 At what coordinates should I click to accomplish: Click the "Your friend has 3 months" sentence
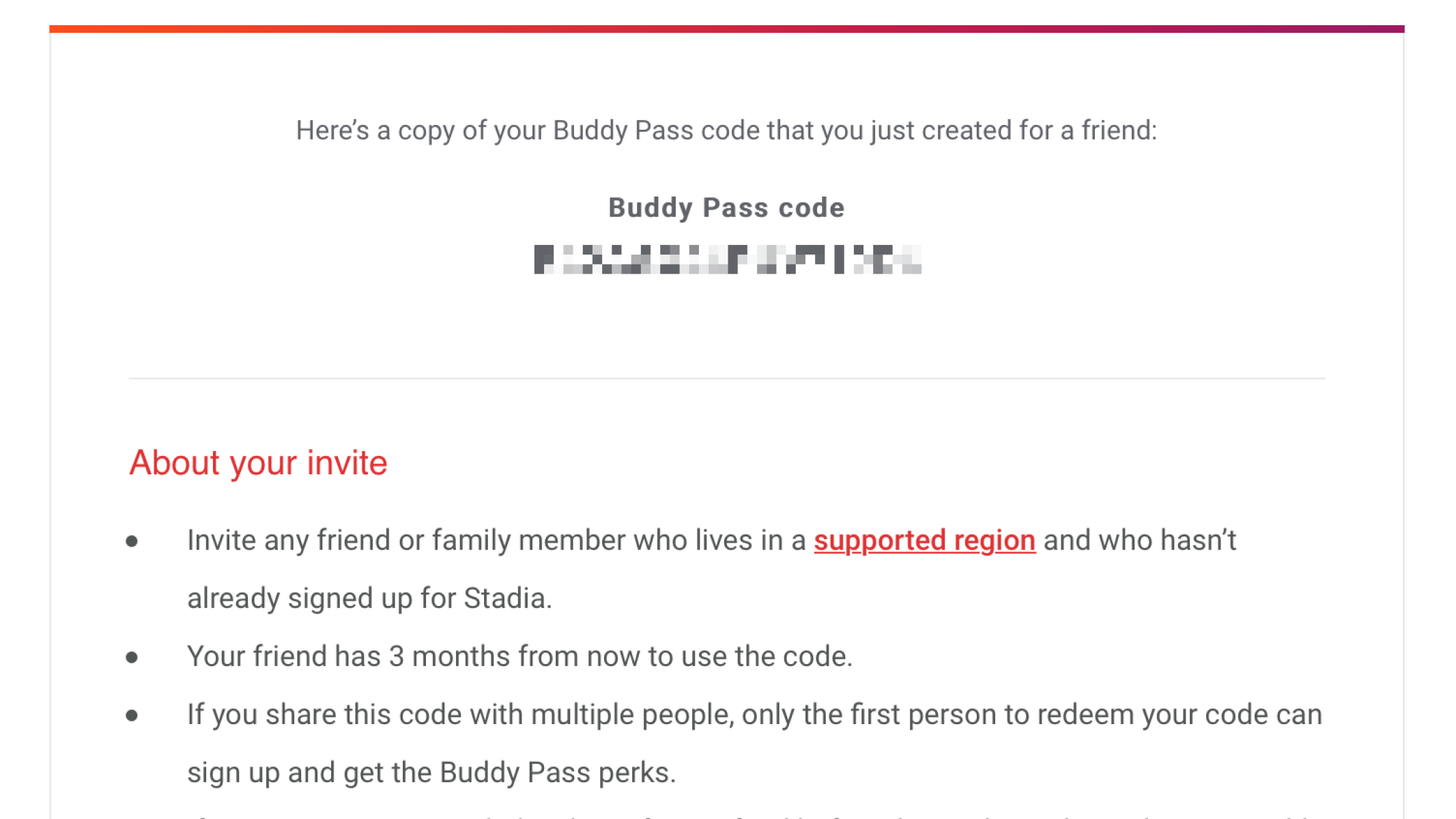519,657
